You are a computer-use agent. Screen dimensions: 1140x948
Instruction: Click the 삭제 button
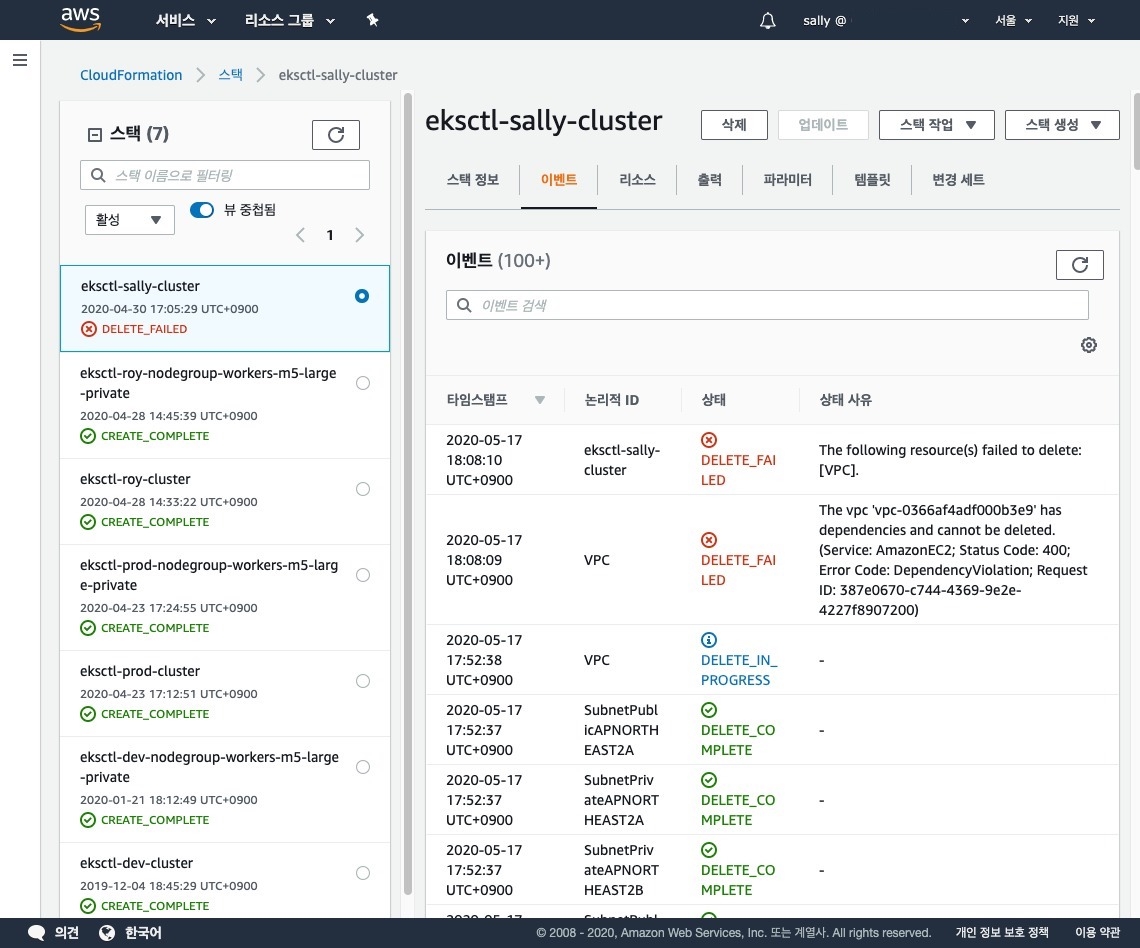[734, 125]
